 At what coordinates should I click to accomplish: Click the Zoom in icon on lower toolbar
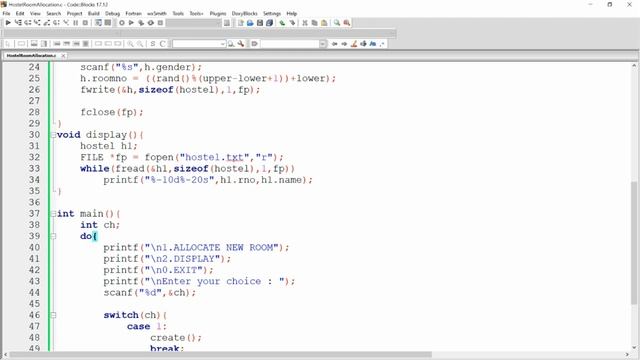tap(130, 44)
